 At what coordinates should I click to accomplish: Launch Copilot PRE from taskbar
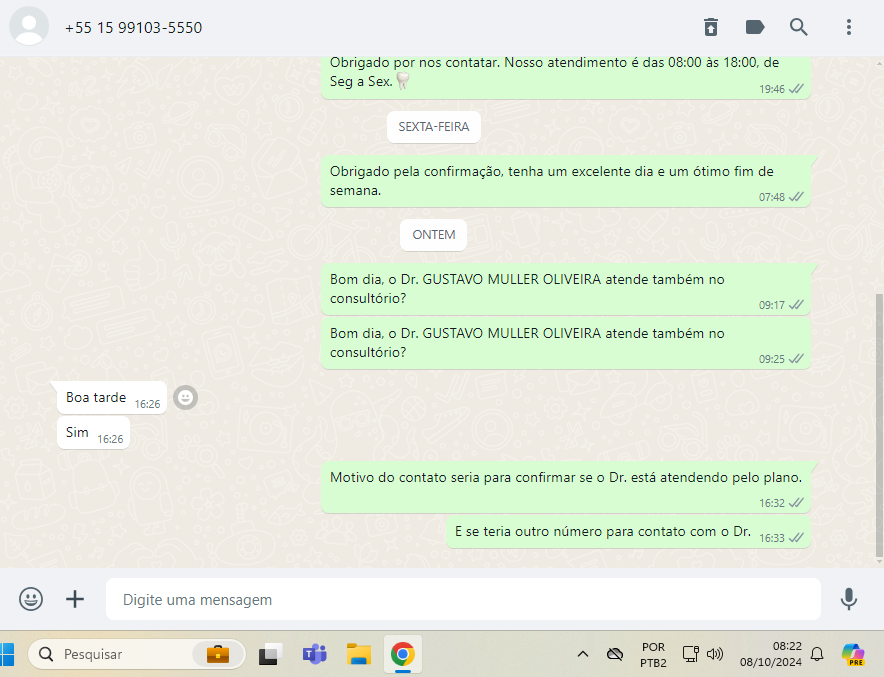click(853, 654)
